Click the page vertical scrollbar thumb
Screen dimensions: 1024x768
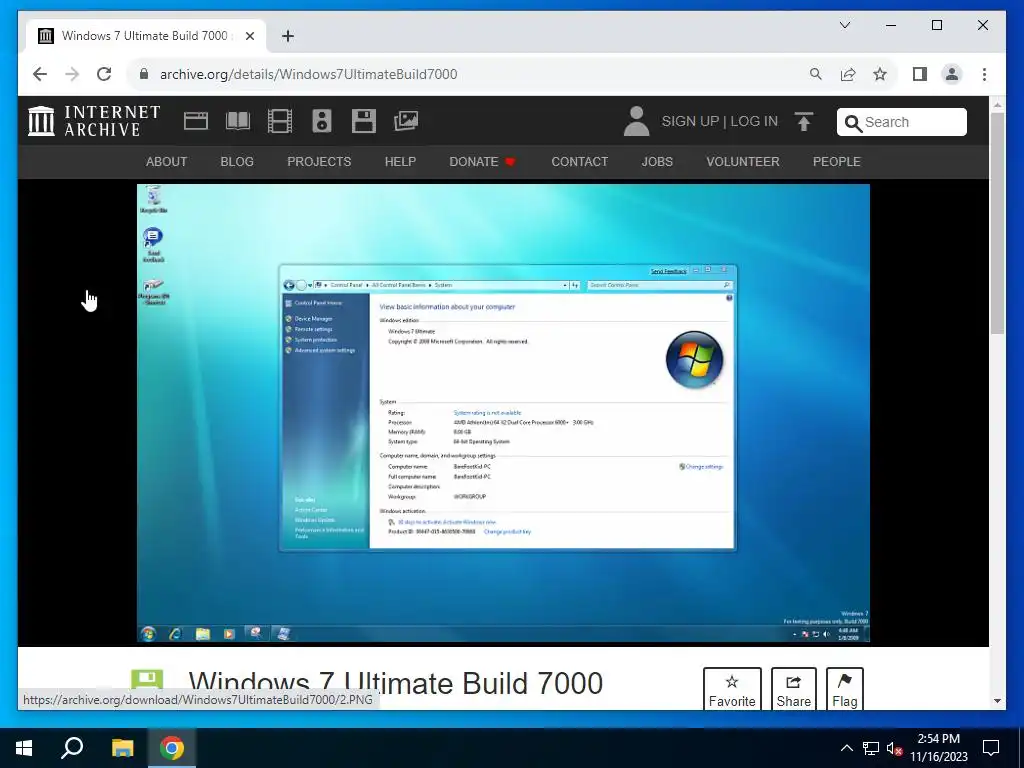pos(997,223)
